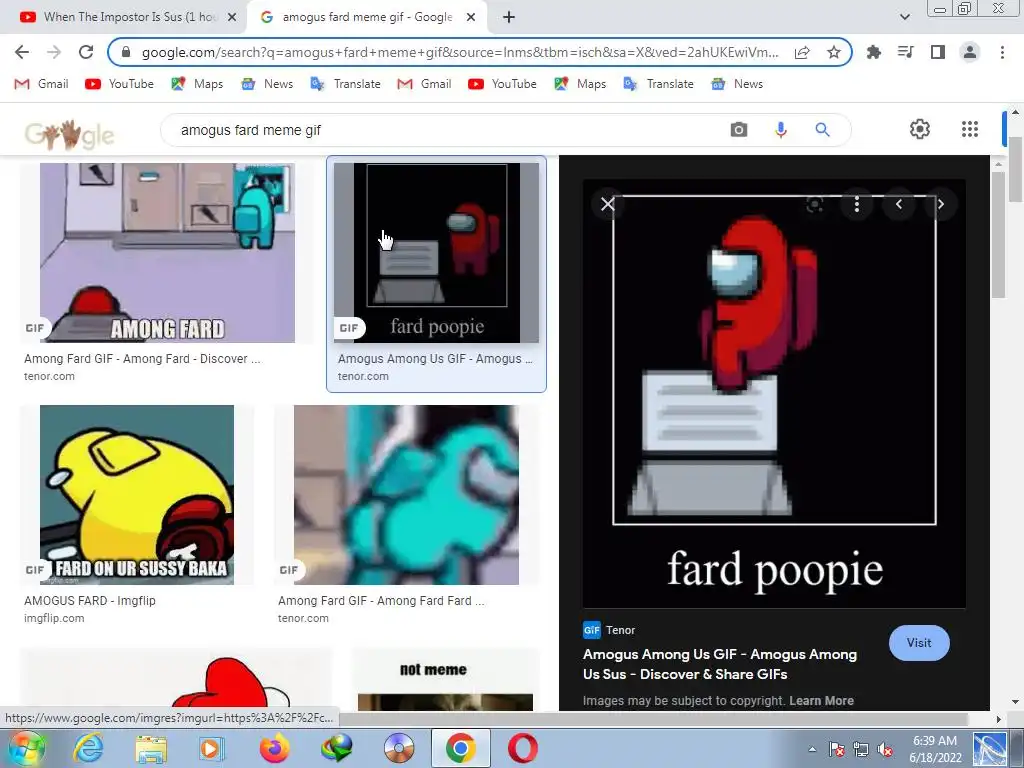Open the Google apps grid
Image resolution: width=1024 pixels, height=768 pixels.
pyautogui.click(x=970, y=129)
